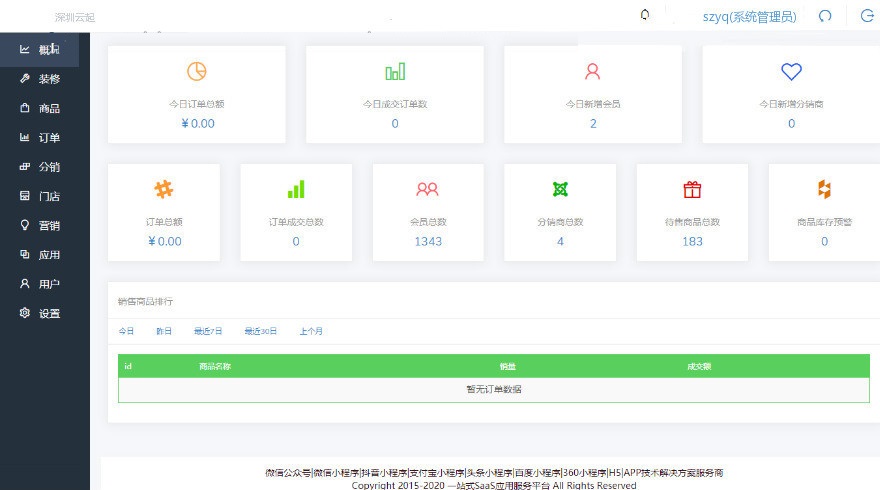Open 设置 in the sidebar
880x490 pixels.
[x=48, y=314]
